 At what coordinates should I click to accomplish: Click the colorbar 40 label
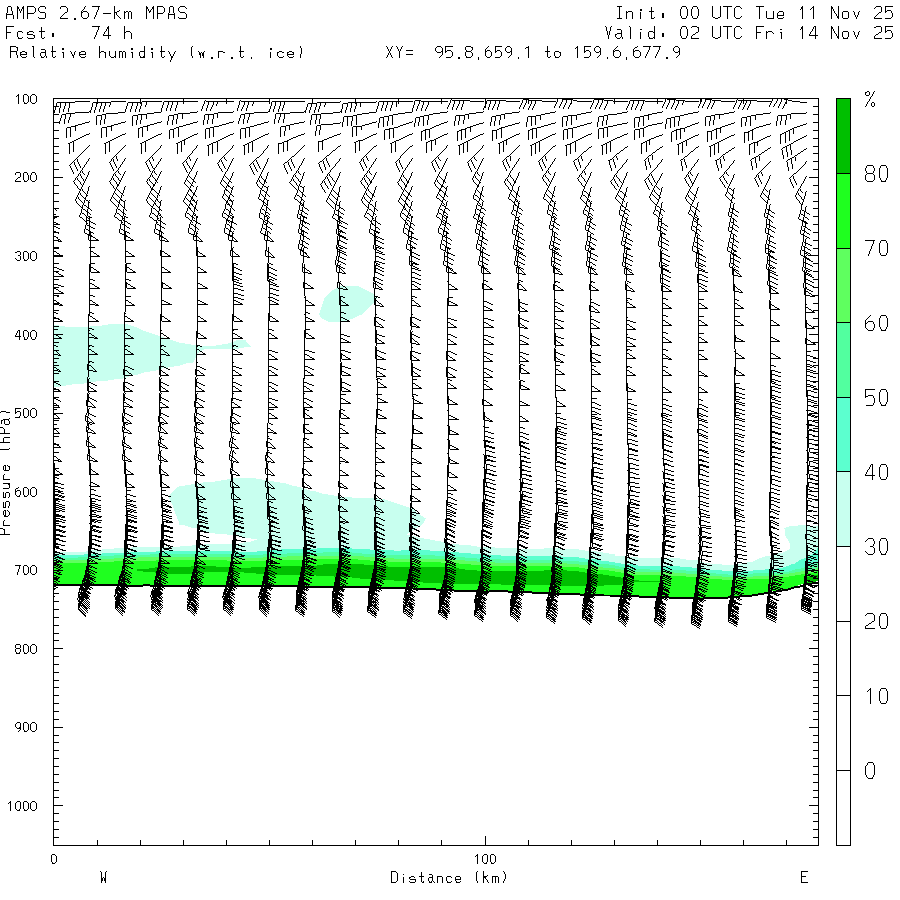pyautogui.click(x=876, y=472)
